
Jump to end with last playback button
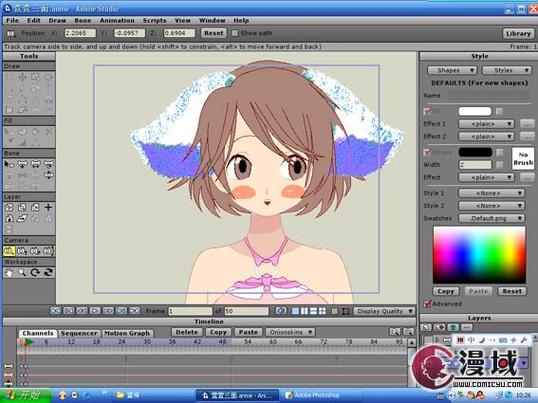pyautogui.click(x=134, y=311)
